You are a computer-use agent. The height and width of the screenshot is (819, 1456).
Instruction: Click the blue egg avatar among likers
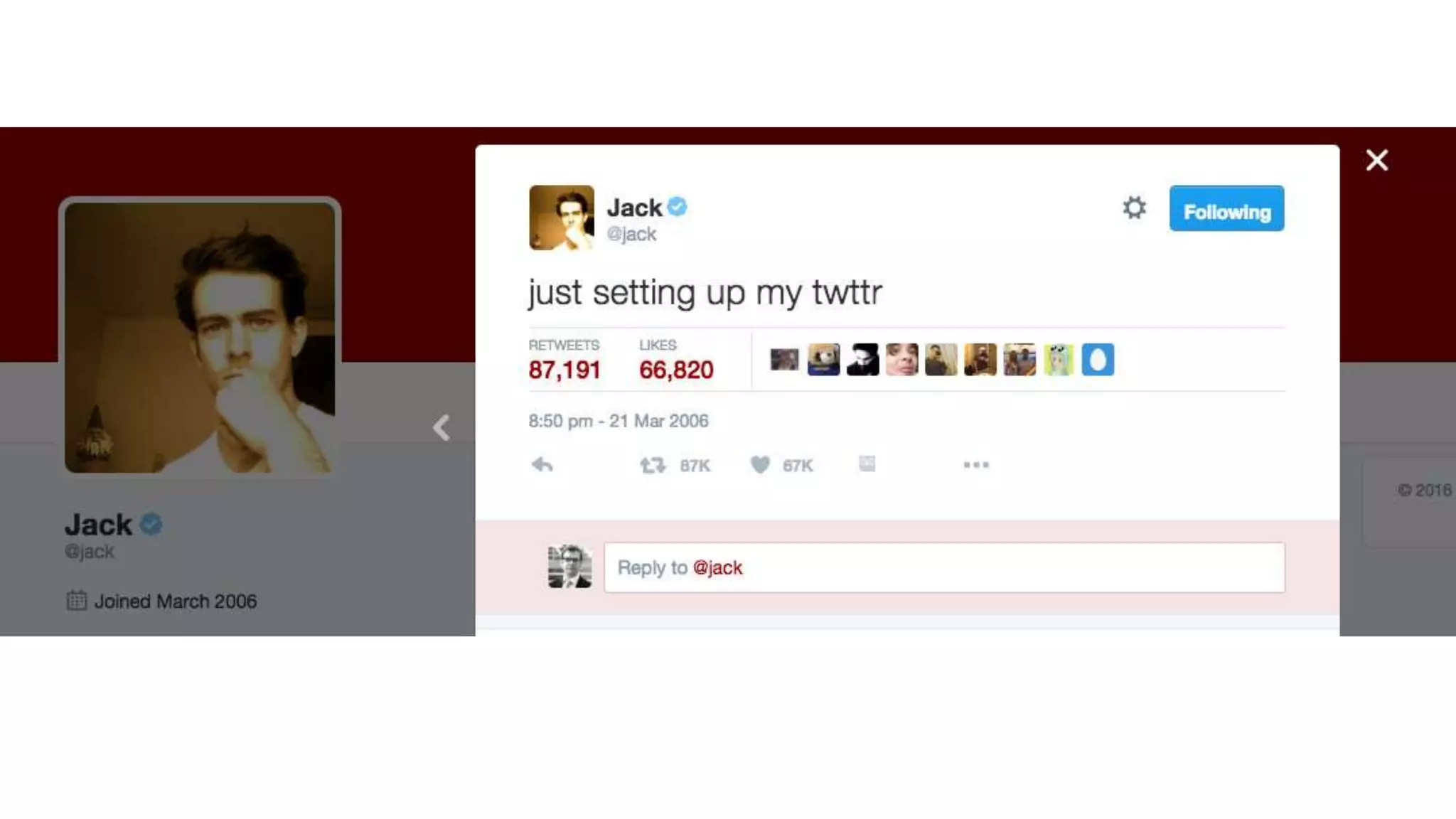[1098, 360]
